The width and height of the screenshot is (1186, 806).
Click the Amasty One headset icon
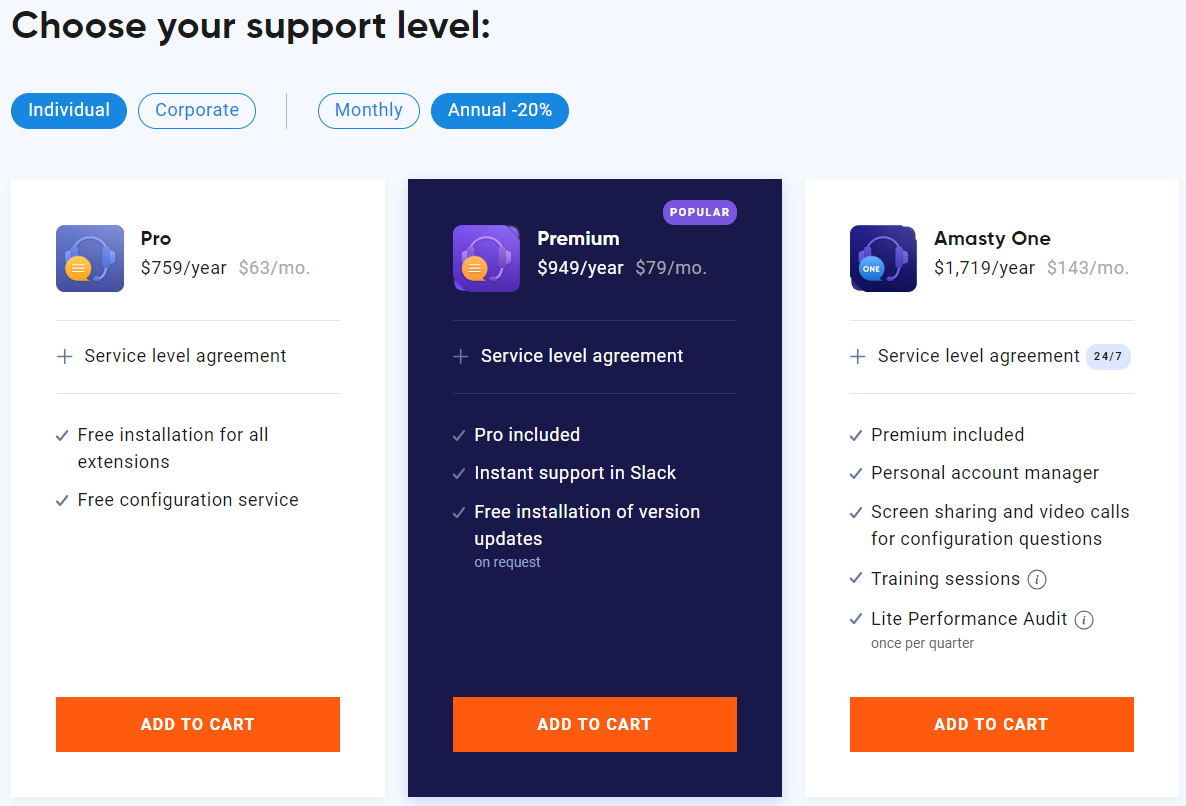[883, 259]
